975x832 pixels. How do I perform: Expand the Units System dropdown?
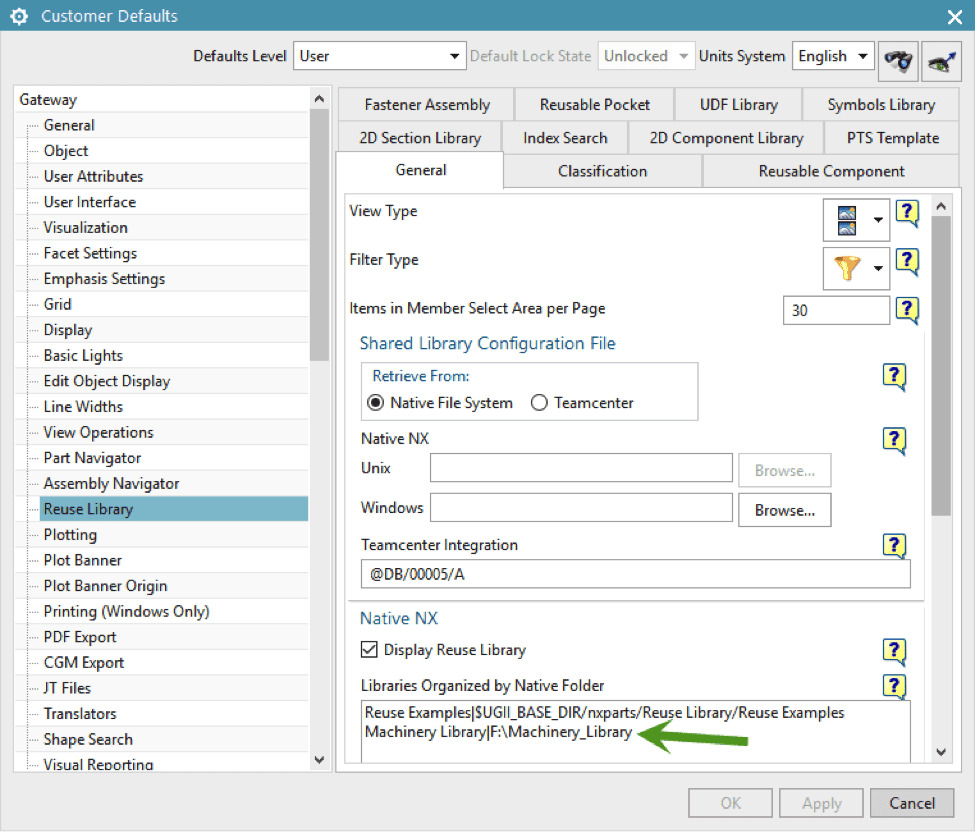(833, 56)
